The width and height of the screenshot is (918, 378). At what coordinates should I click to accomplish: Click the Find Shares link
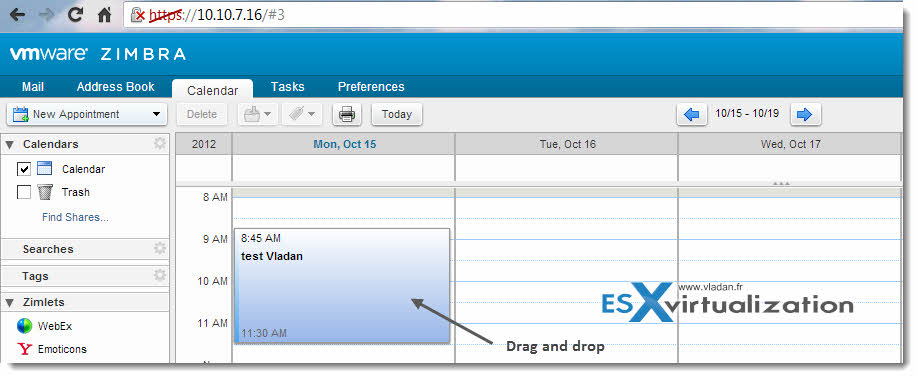76,217
